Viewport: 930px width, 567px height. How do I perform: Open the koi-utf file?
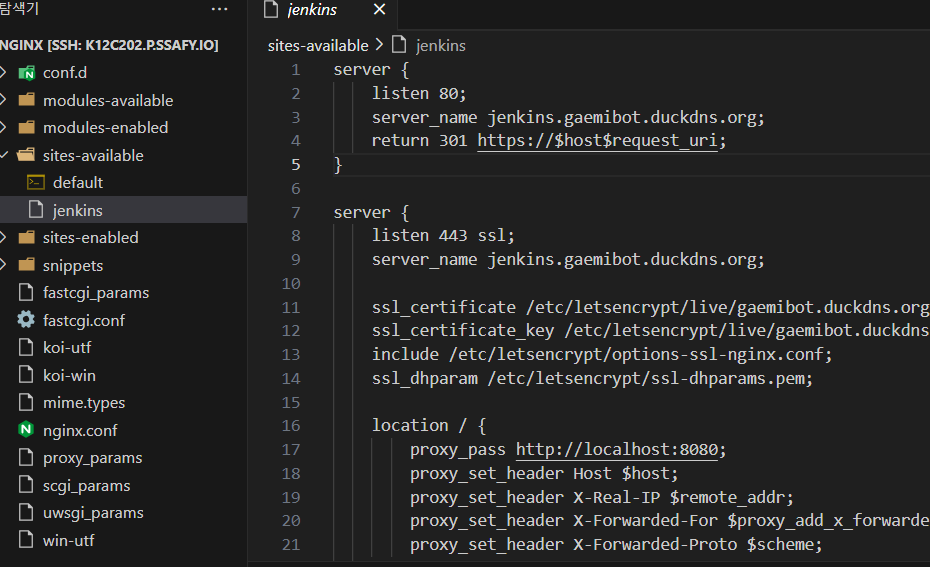[67, 348]
